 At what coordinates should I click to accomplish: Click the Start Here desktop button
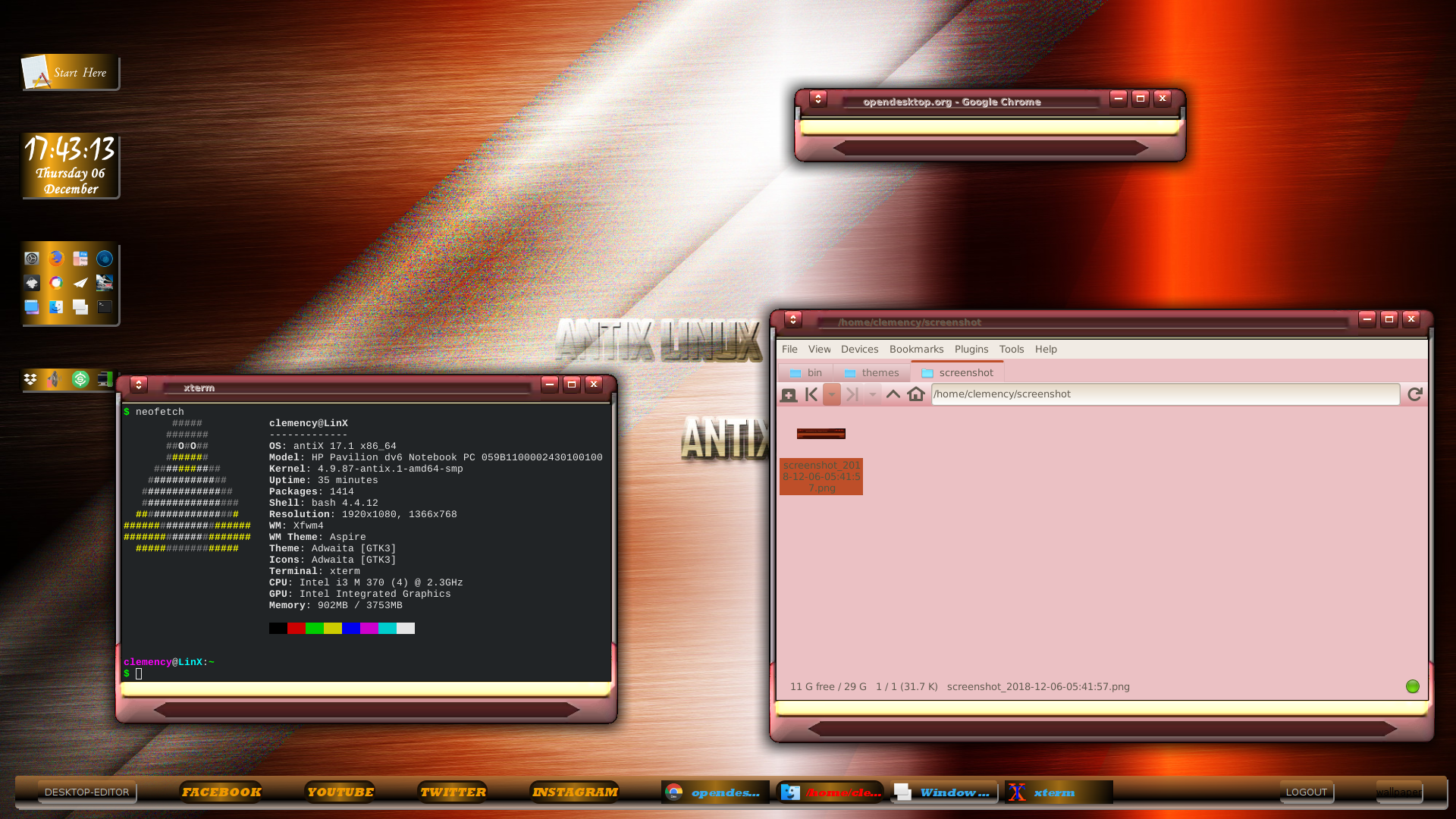click(70, 73)
